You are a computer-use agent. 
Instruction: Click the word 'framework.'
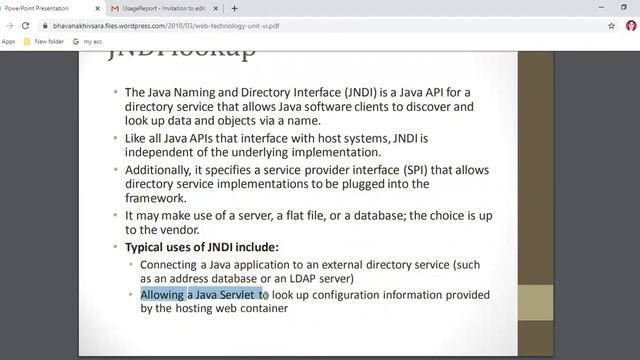[156, 198]
